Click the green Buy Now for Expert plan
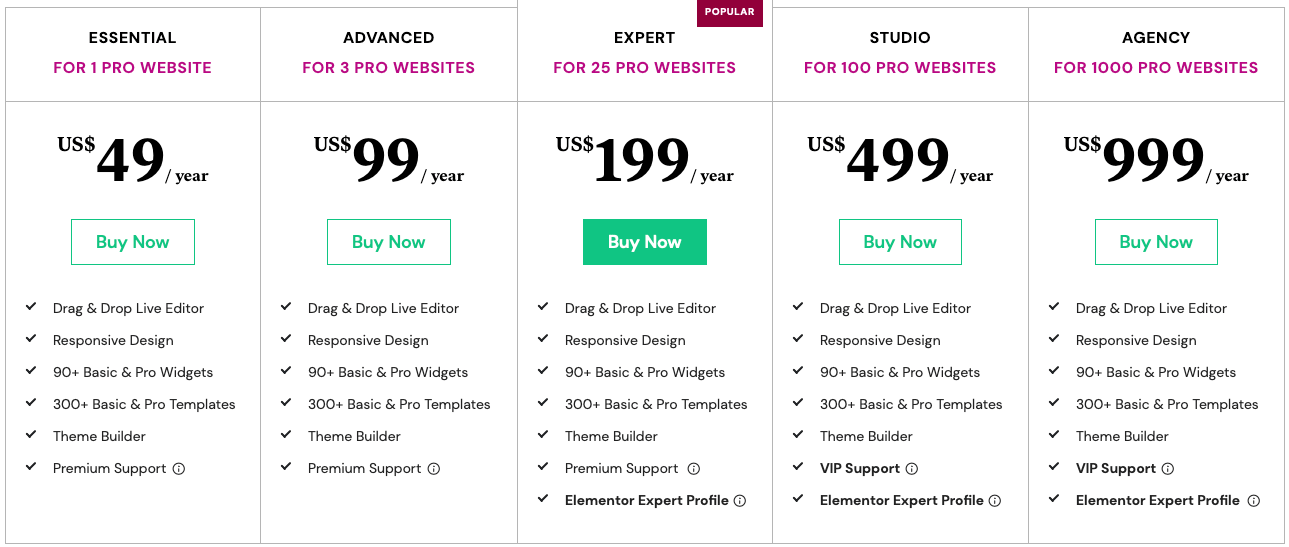Viewport: 1289px width, 547px height. (x=645, y=242)
